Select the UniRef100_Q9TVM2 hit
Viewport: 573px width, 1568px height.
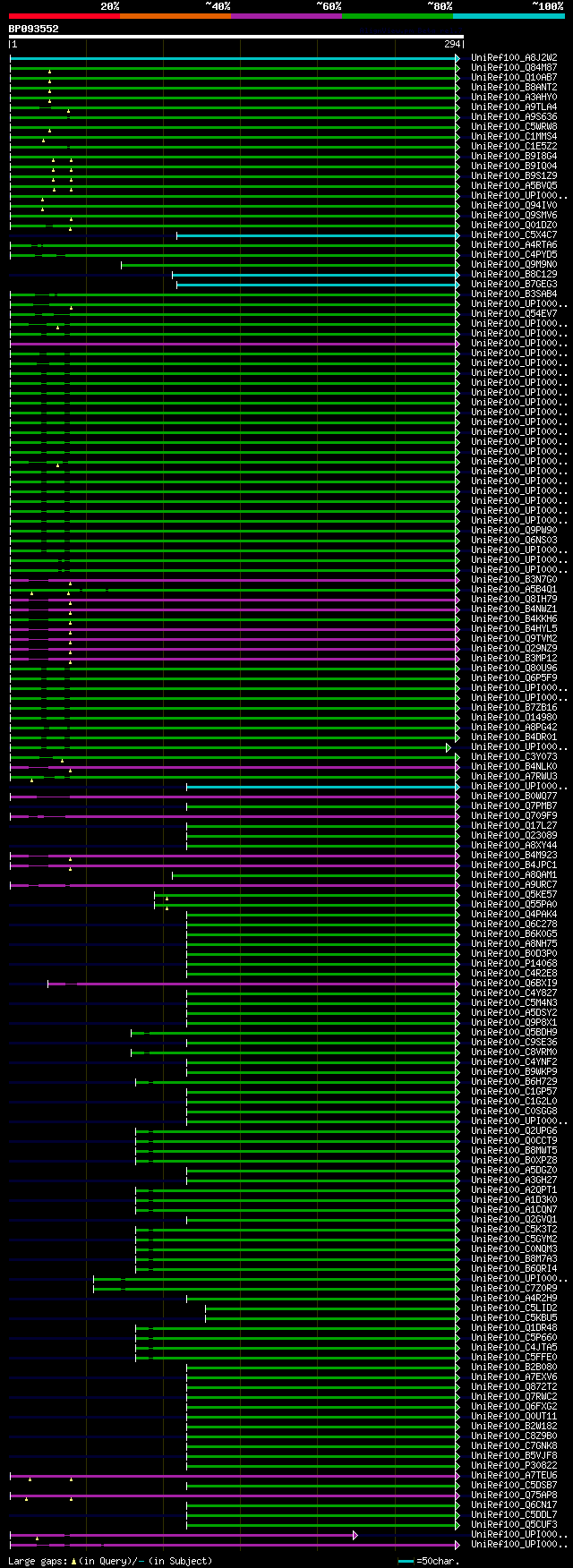click(x=513, y=639)
